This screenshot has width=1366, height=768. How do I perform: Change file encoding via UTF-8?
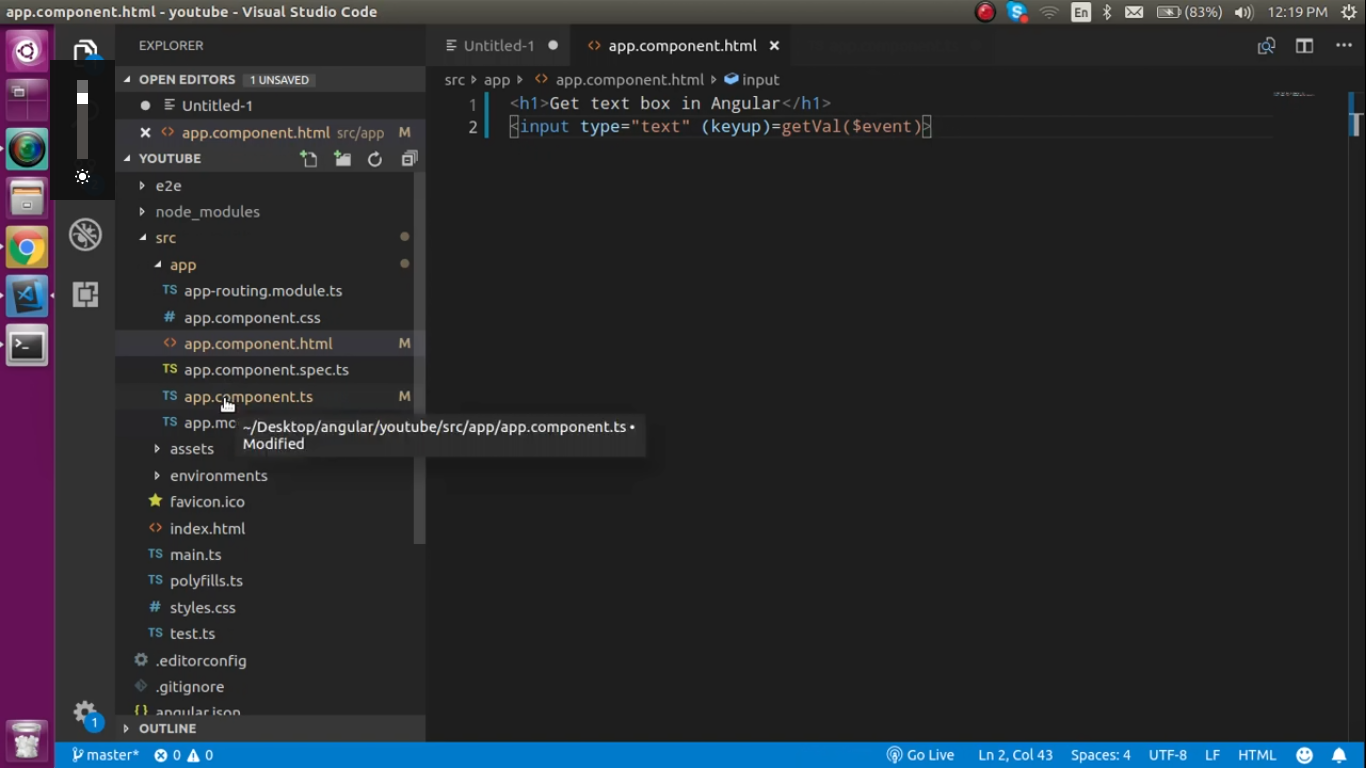1168,756
